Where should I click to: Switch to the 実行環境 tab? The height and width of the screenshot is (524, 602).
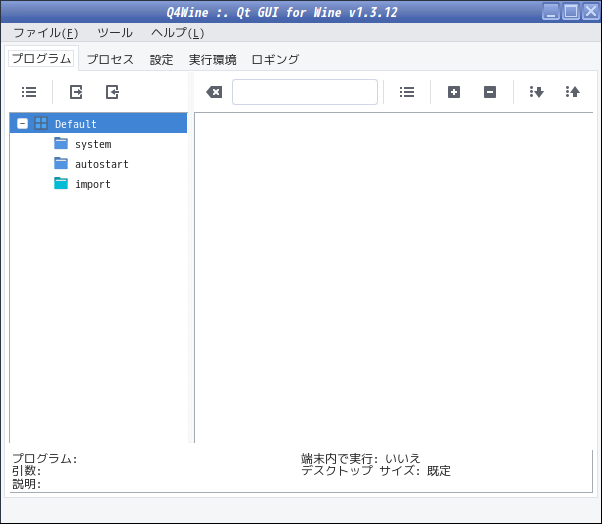click(212, 60)
